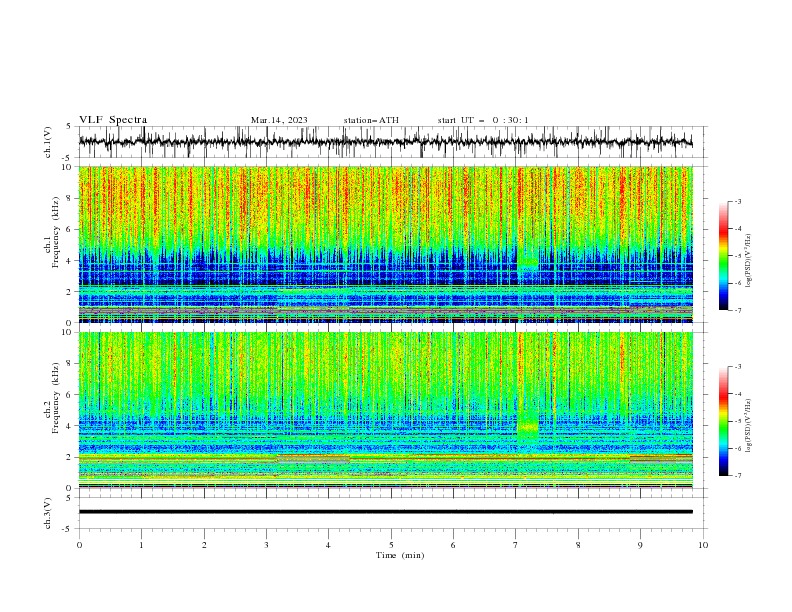Click the '-7' tick on ch.1 colorbar
Image resolution: width=792 pixels, height=612 pixels.
coord(738,310)
